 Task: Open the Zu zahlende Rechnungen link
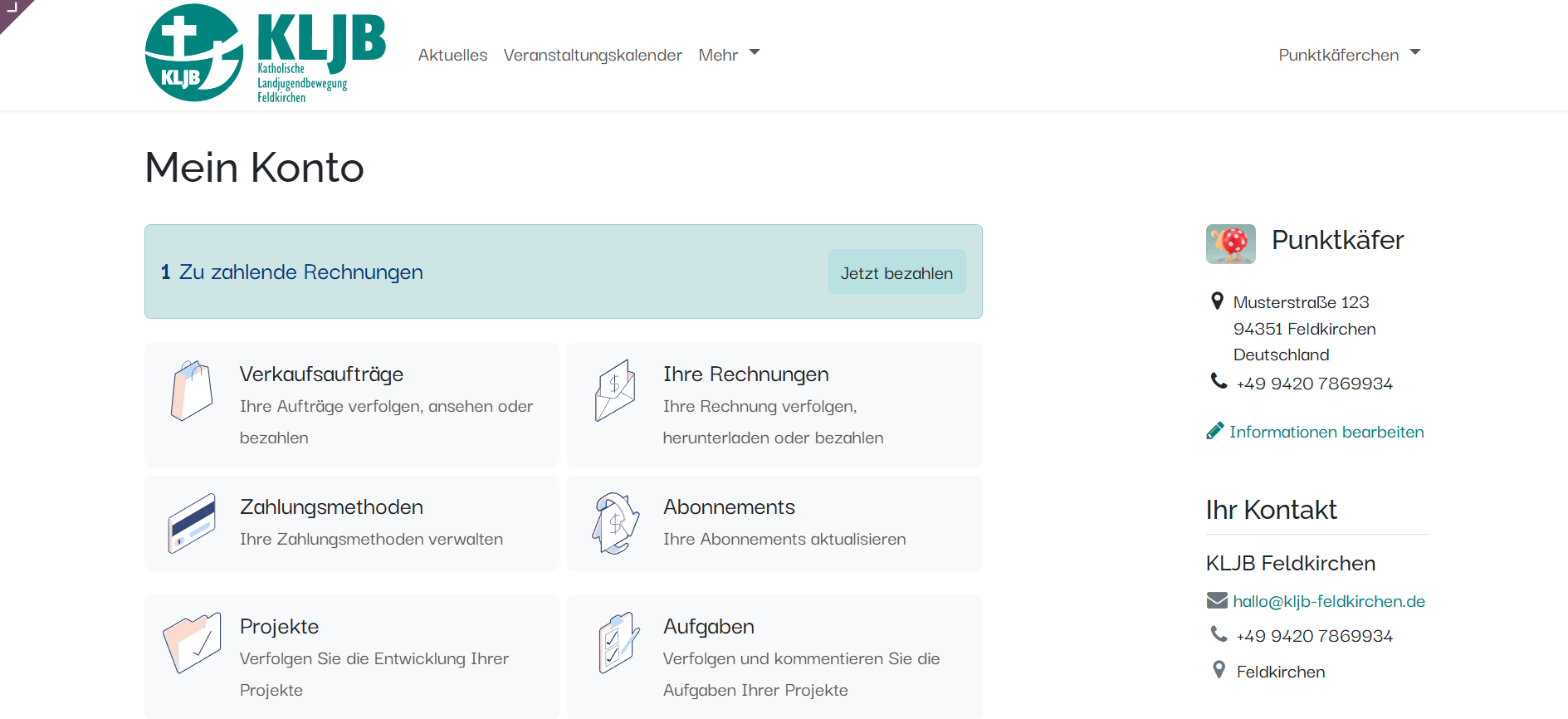(300, 272)
